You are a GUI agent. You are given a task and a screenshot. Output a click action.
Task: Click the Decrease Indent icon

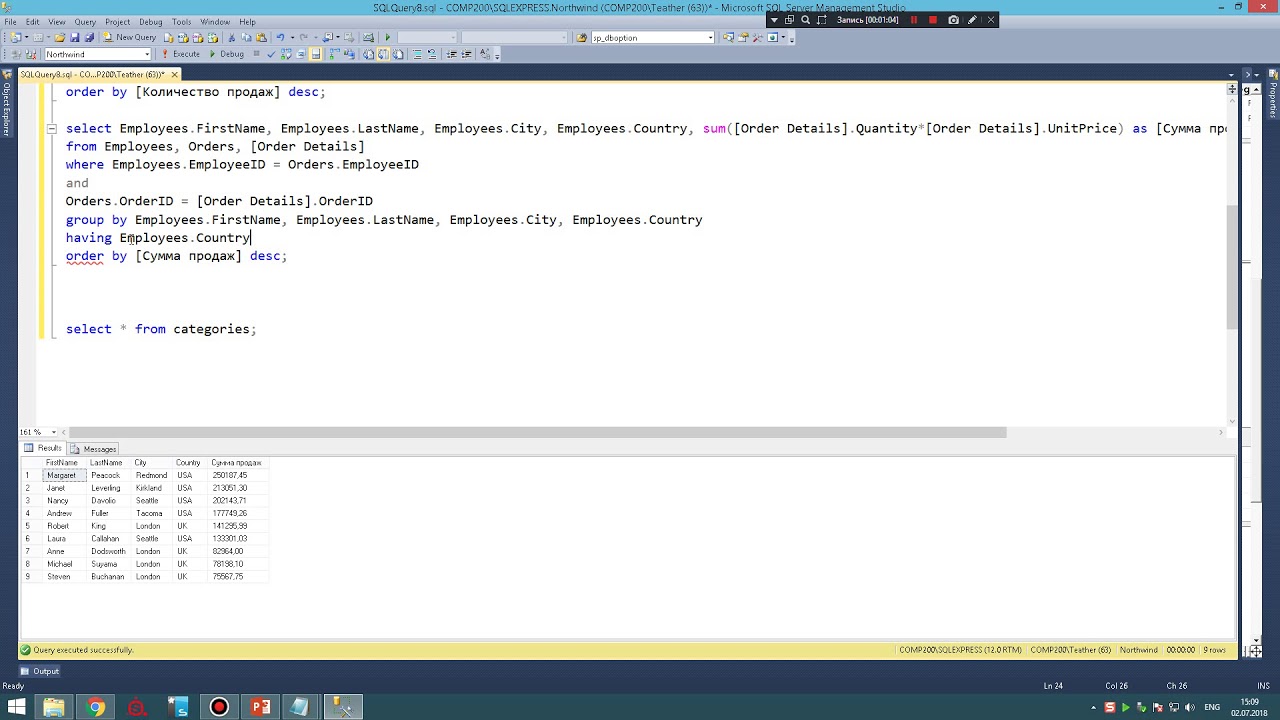point(452,54)
